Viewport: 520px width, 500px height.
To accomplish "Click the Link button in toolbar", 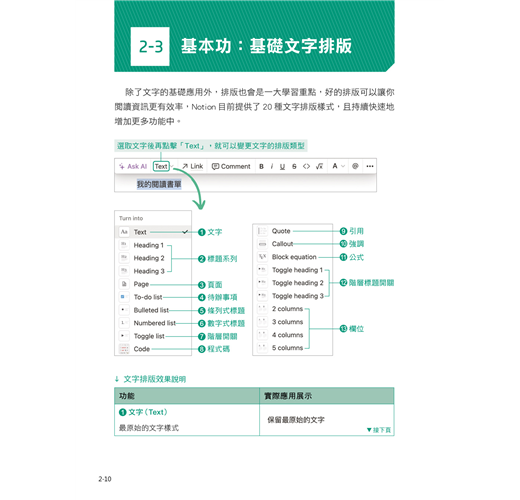I will tap(193, 166).
